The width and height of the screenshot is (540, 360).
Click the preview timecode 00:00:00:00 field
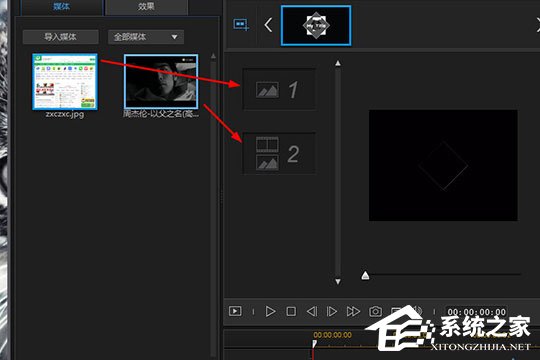click(477, 312)
